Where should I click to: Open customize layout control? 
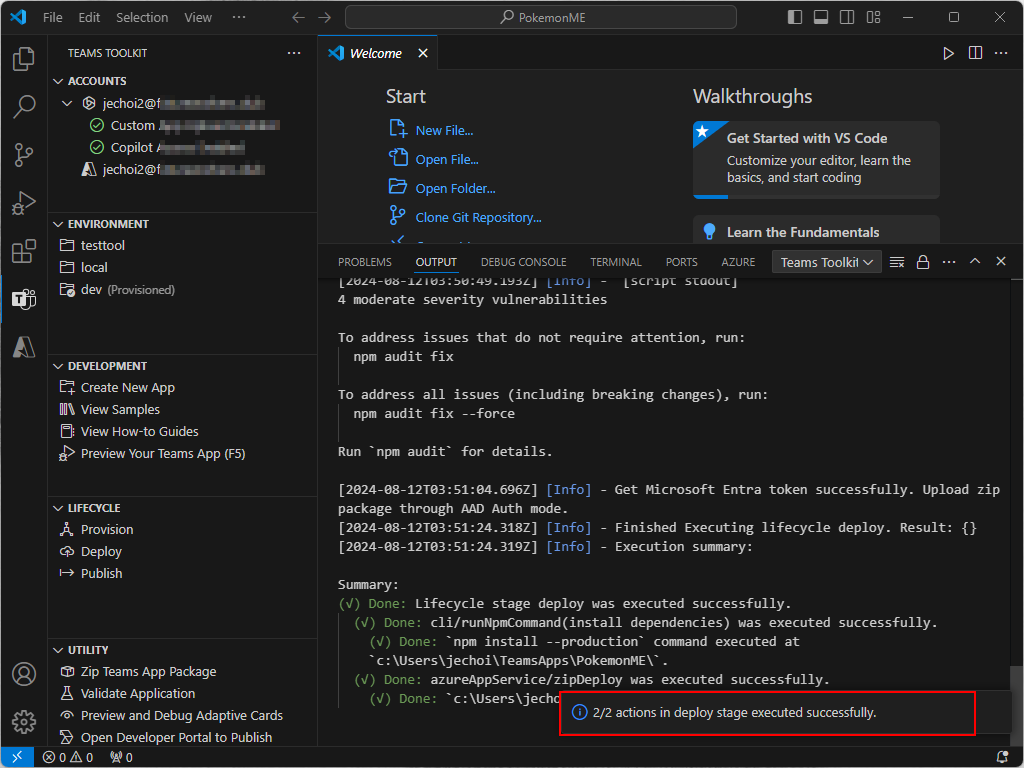point(873,18)
